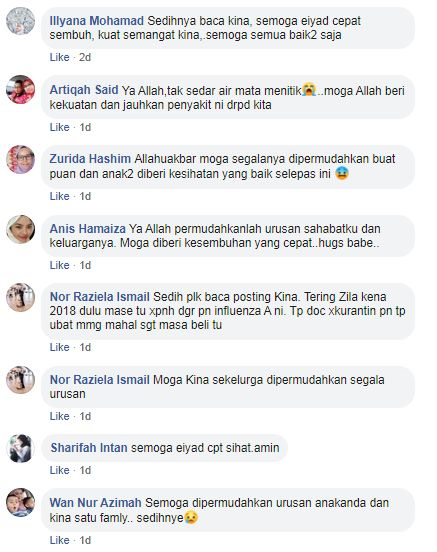Open Illyana Mohamad's profile picture
437x552 pixels.
tap(21, 21)
